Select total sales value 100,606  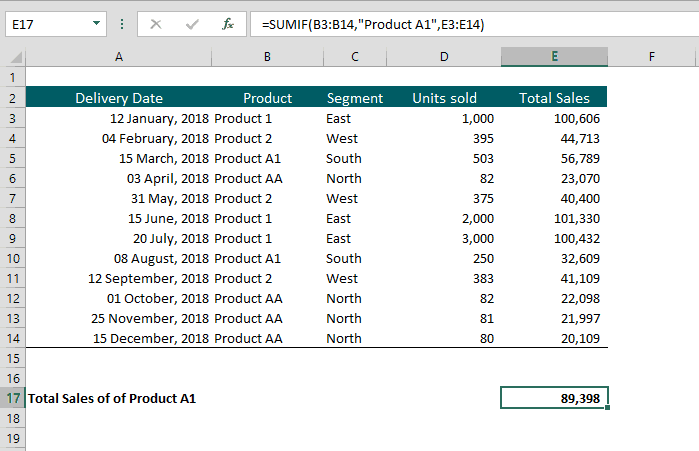click(554, 119)
